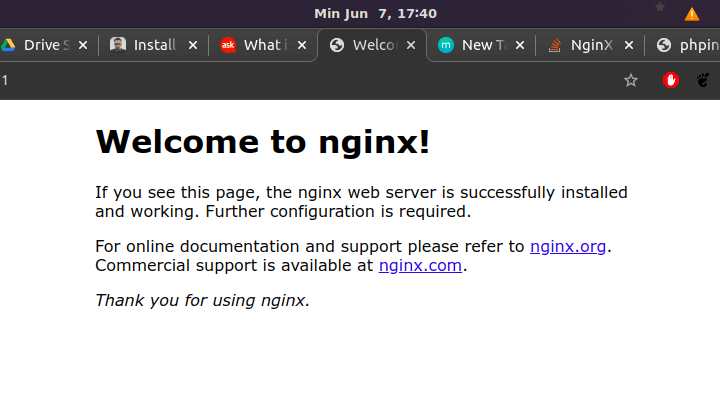Viewport: 720px width, 405px height.
Task: Click the GNOME footprint extension icon
Action: pyautogui.click(x=703, y=80)
